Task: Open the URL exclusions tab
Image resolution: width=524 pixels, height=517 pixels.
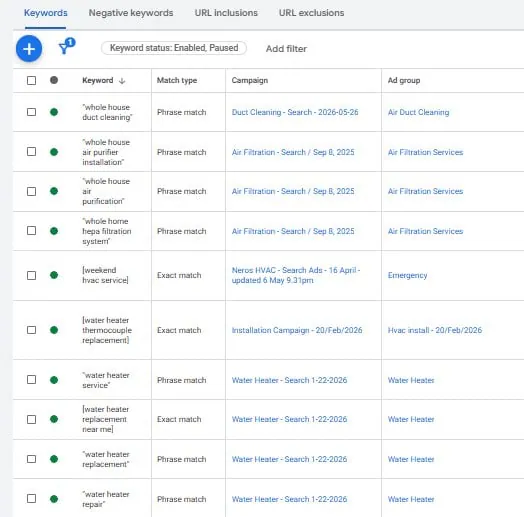Action: pyautogui.click(x=311, y=13)
